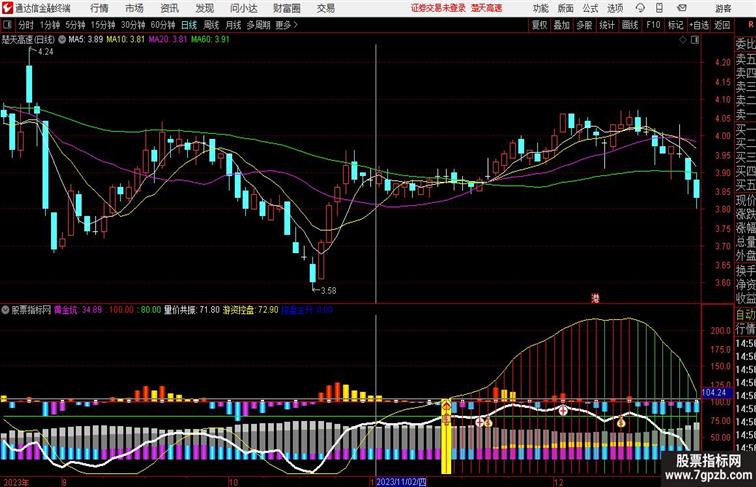The height and width of the screenshot is (487, 756).
Task: Switch to 60分钟 period
Action: (x=162, y=25)
